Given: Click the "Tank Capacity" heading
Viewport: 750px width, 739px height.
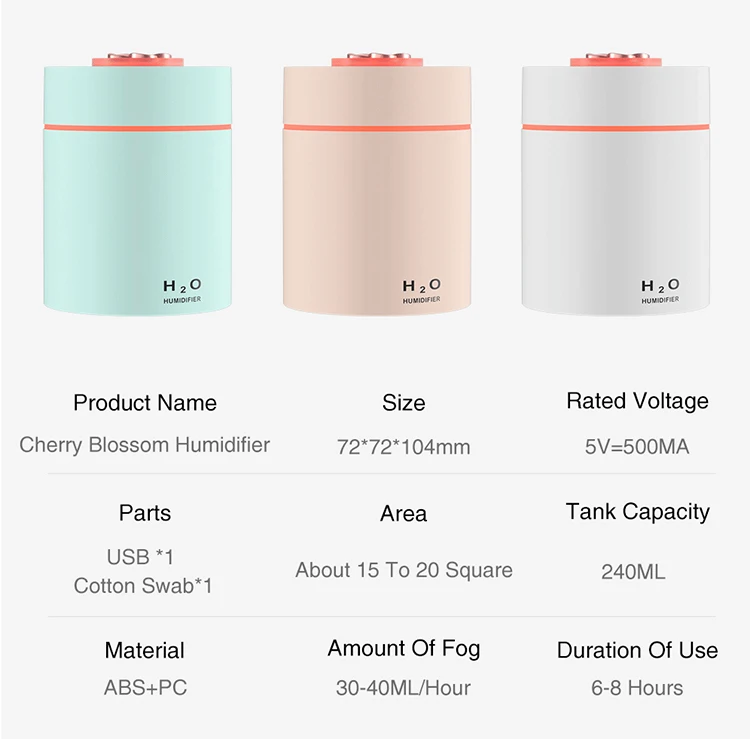Looking at the screenshot, I should [637, 512].
